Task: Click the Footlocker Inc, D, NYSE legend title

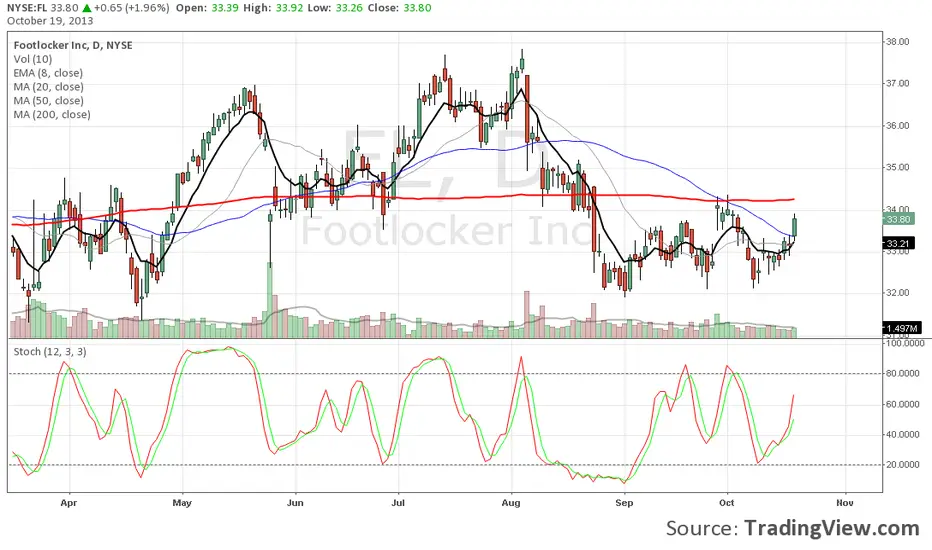Action: (73, 45)
